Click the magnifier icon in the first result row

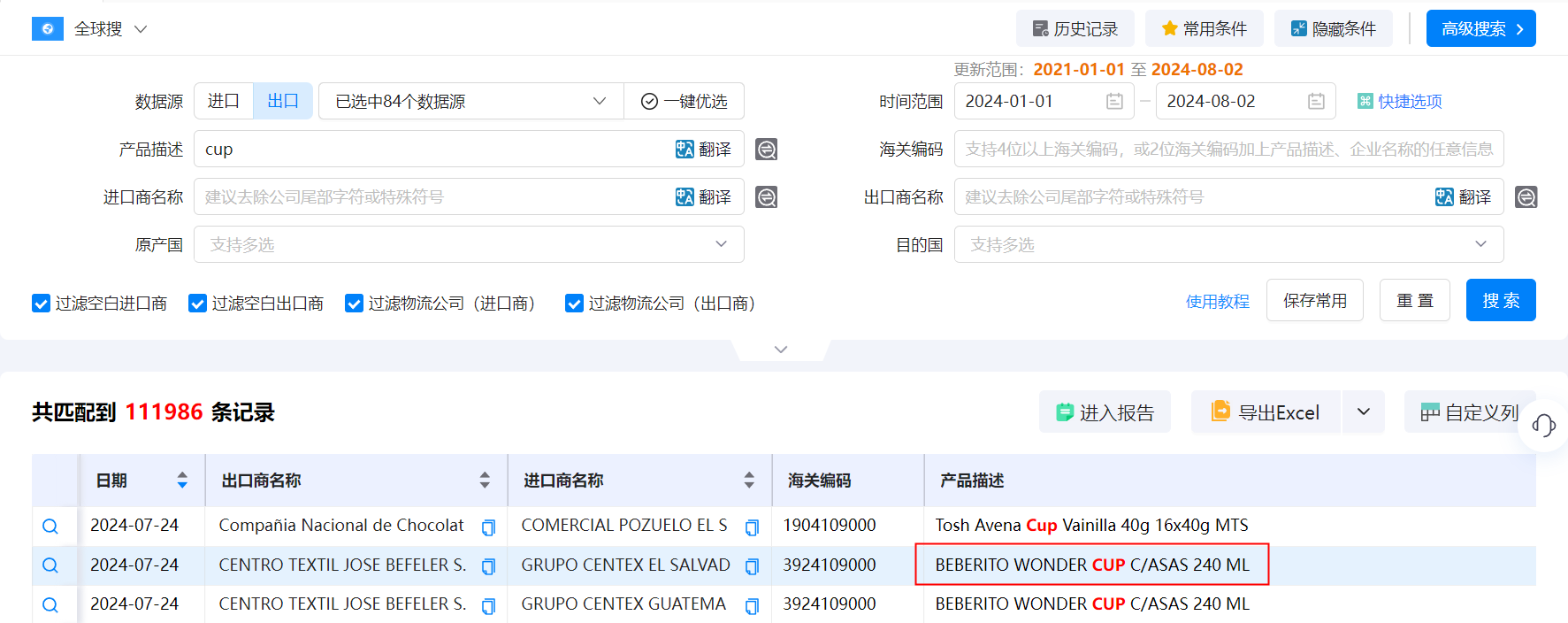coord(50,527)
